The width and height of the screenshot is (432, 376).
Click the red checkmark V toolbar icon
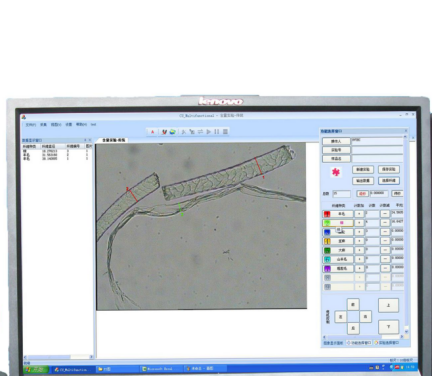164,132
